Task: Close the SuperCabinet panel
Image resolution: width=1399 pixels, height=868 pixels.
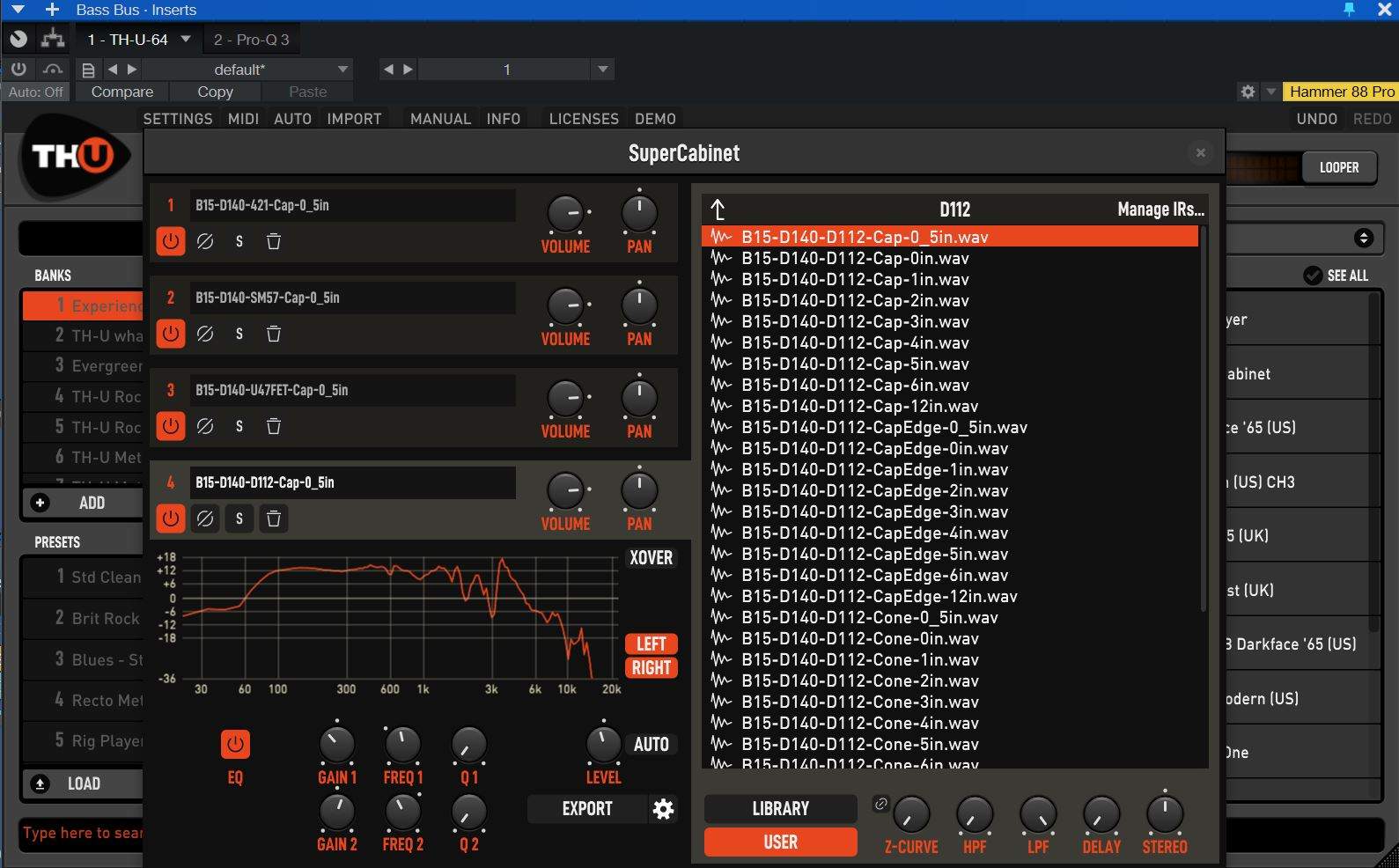Action: [1200, 152]
